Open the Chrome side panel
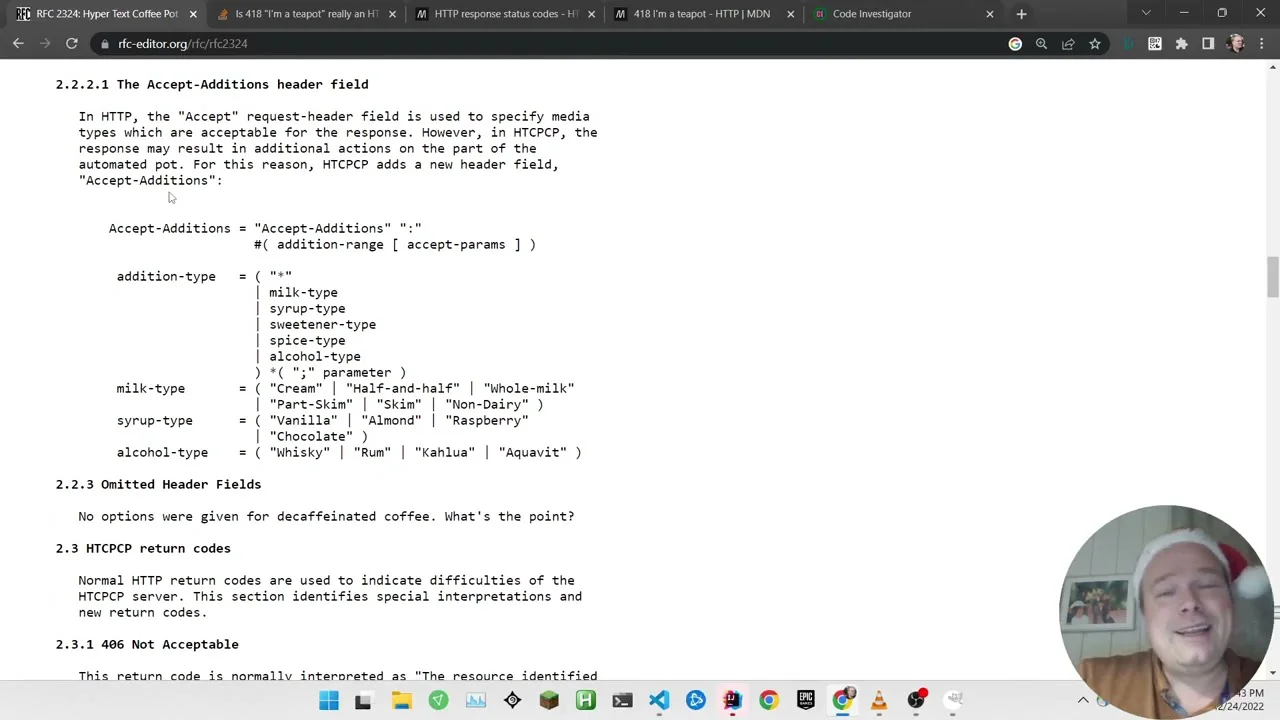 pos(1208,44)
